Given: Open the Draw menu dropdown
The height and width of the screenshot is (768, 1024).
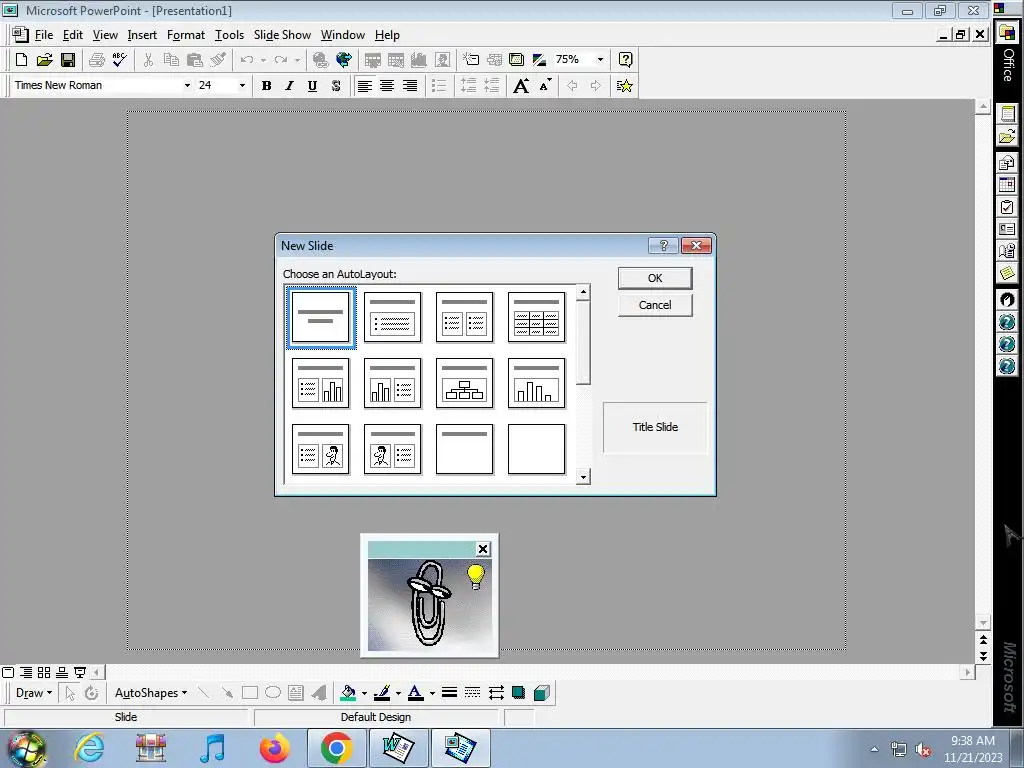Looking at the screenshot, I should pyautogui.click(x=34, y=693).
